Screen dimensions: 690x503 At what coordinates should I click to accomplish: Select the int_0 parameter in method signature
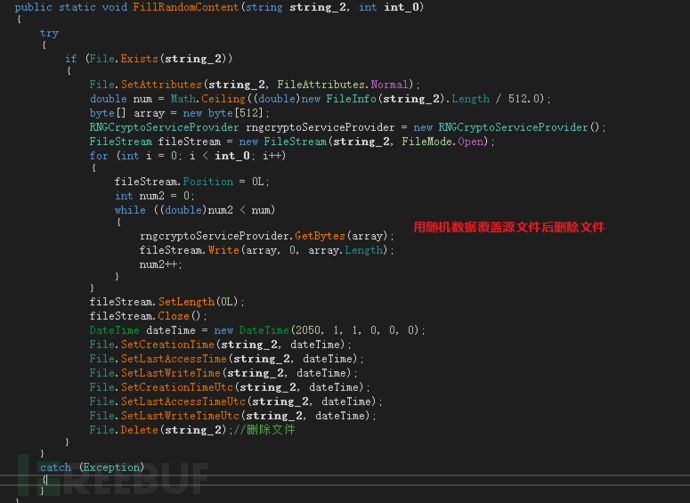click(402, 7)
